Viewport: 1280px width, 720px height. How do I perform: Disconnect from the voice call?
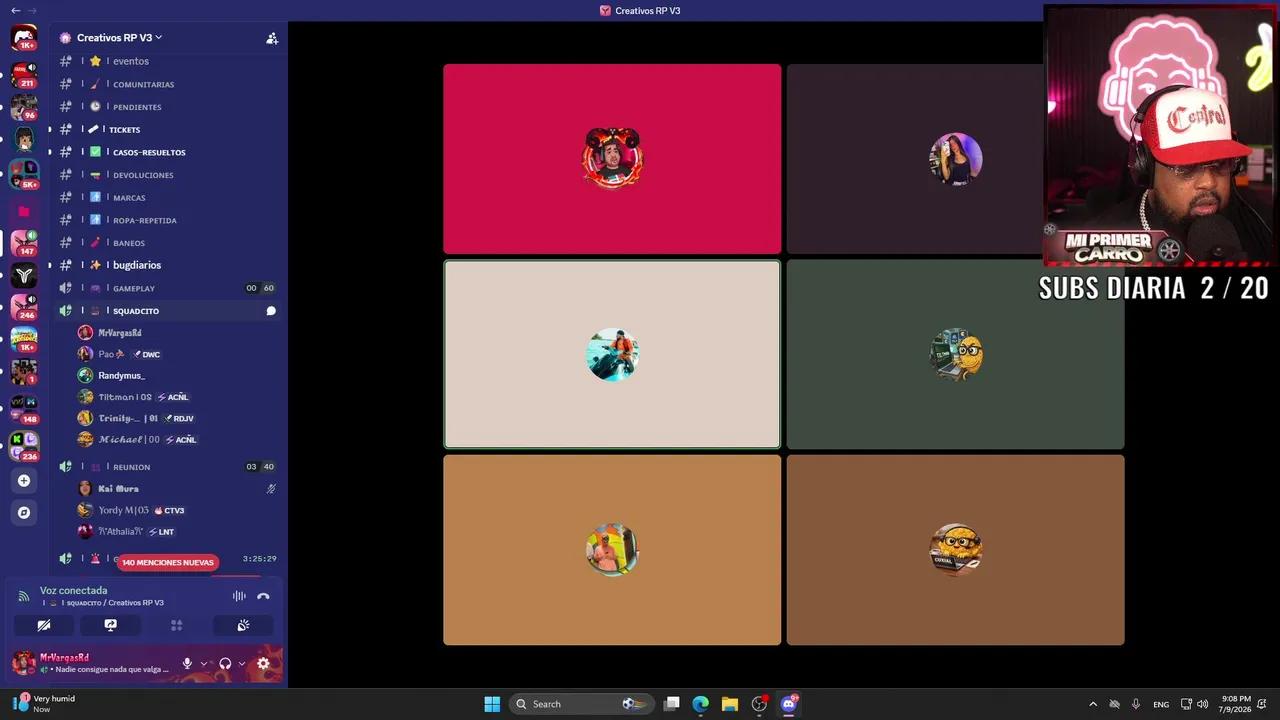263,596
